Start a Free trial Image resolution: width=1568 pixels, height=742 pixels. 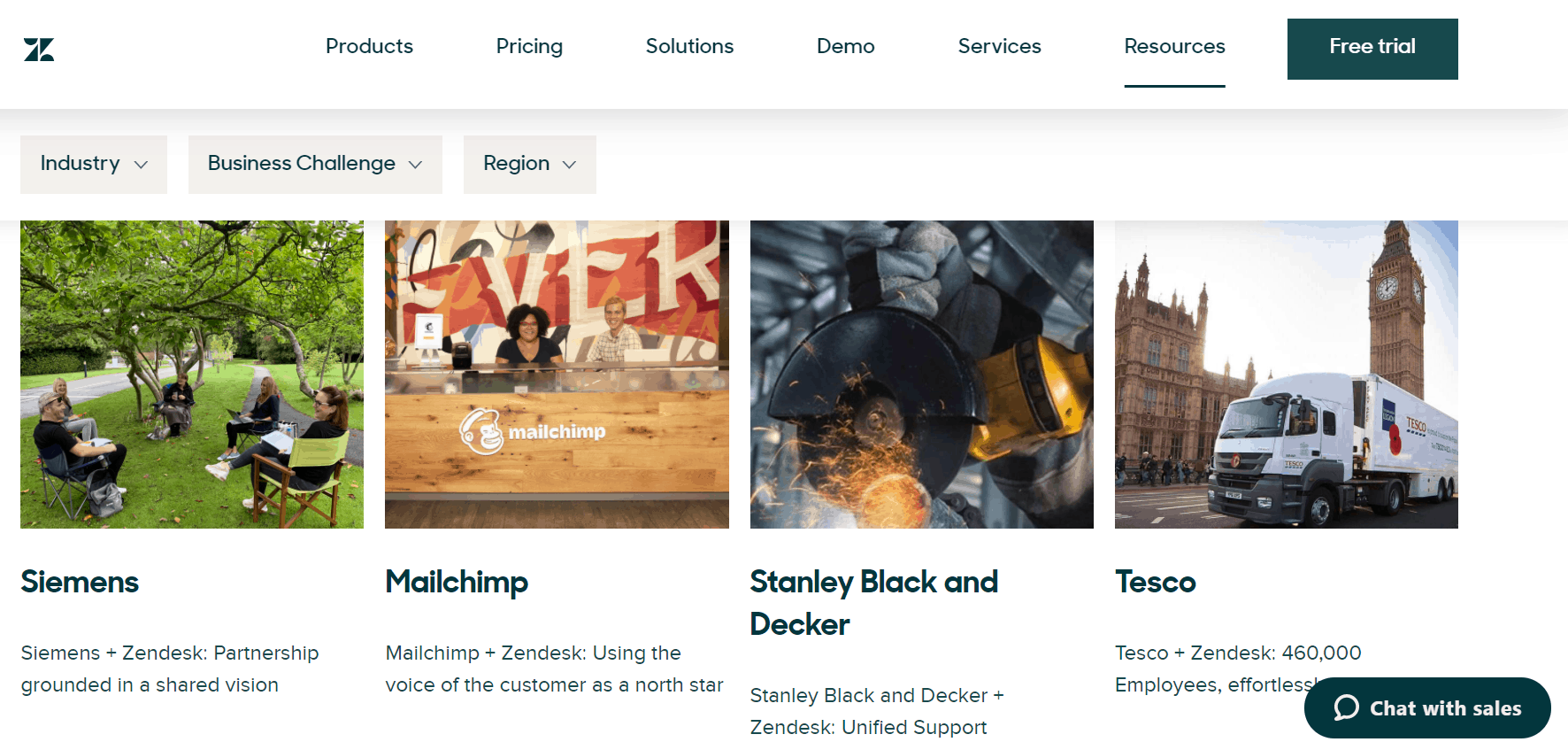pyautogui.click(x=1372, y=49)
